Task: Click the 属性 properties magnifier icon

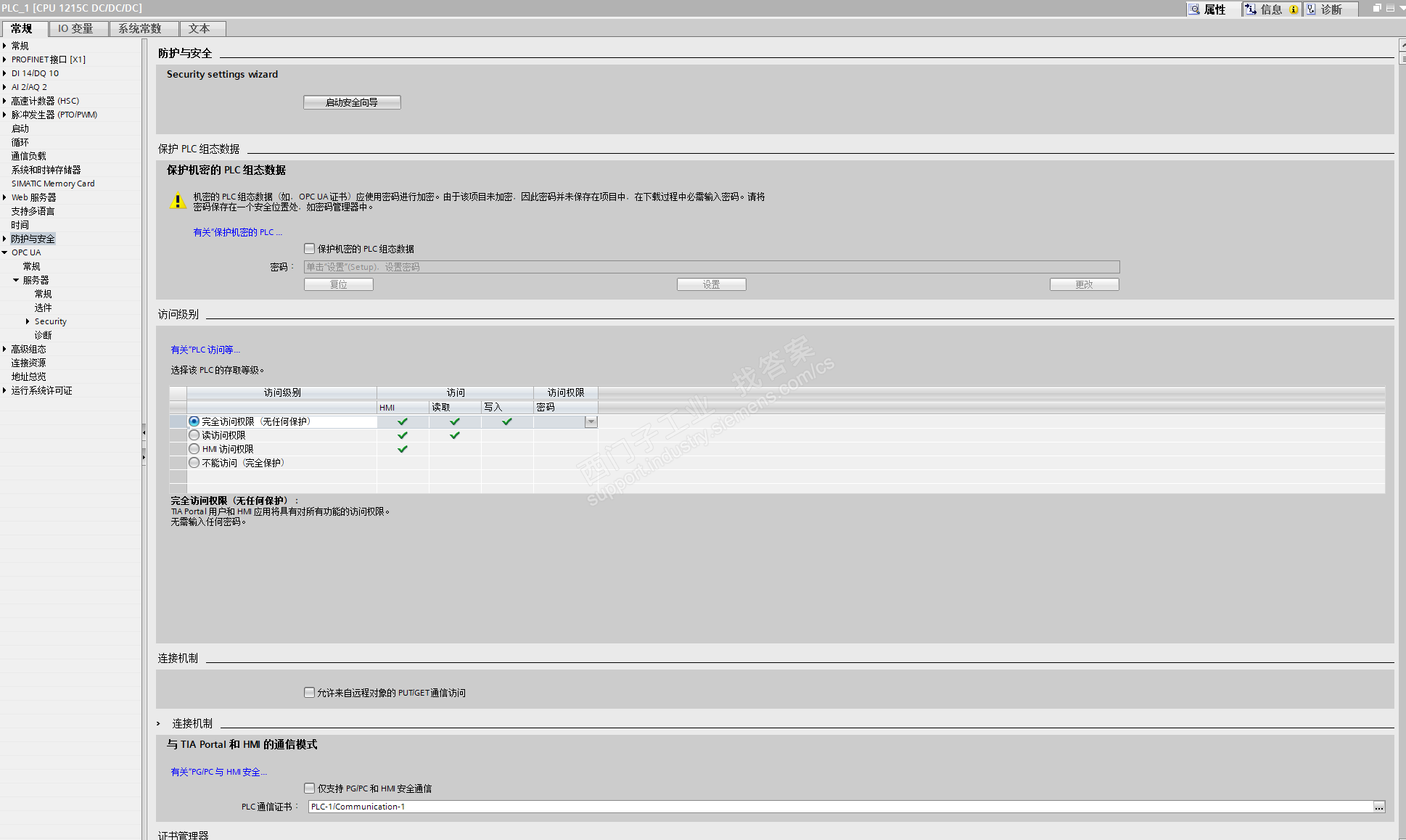Action: (x=1194, y=9)
